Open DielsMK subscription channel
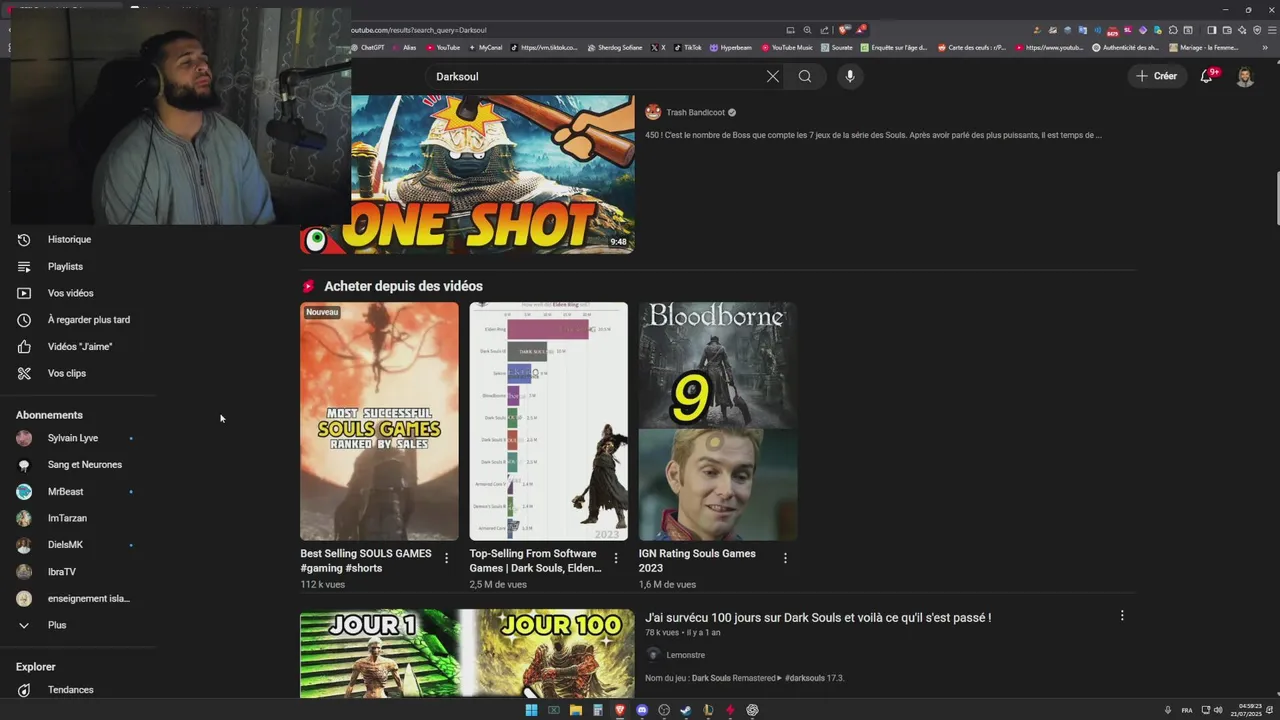Screen dimensions: 1280x720 [65, 545]
